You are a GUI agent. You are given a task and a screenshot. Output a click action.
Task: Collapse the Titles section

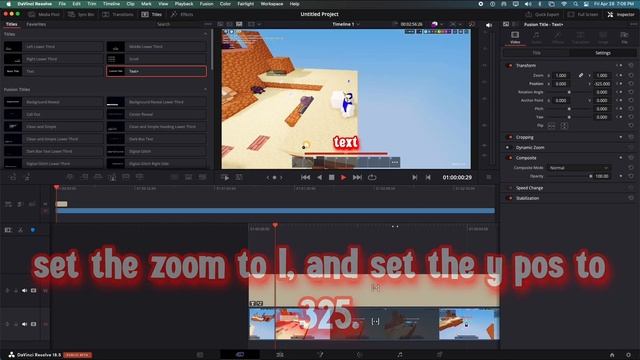pos(205,34)
